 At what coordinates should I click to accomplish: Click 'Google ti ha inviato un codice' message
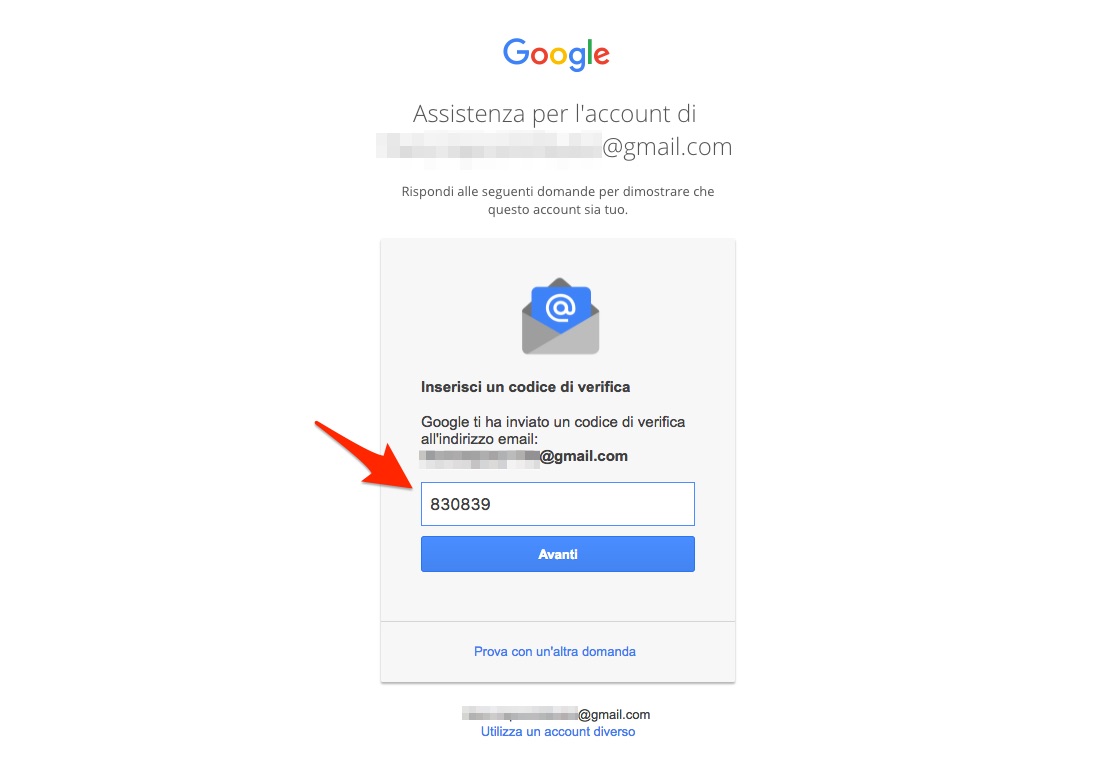(x=553, y=430)
